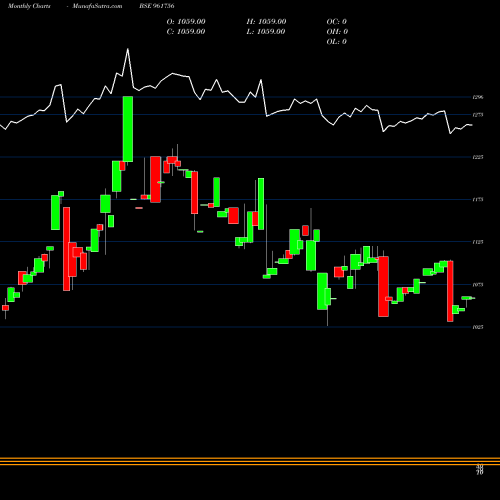The image size is (500, 500).
Task: Click the 1025 price axis label
Action: tap(478, 327)
